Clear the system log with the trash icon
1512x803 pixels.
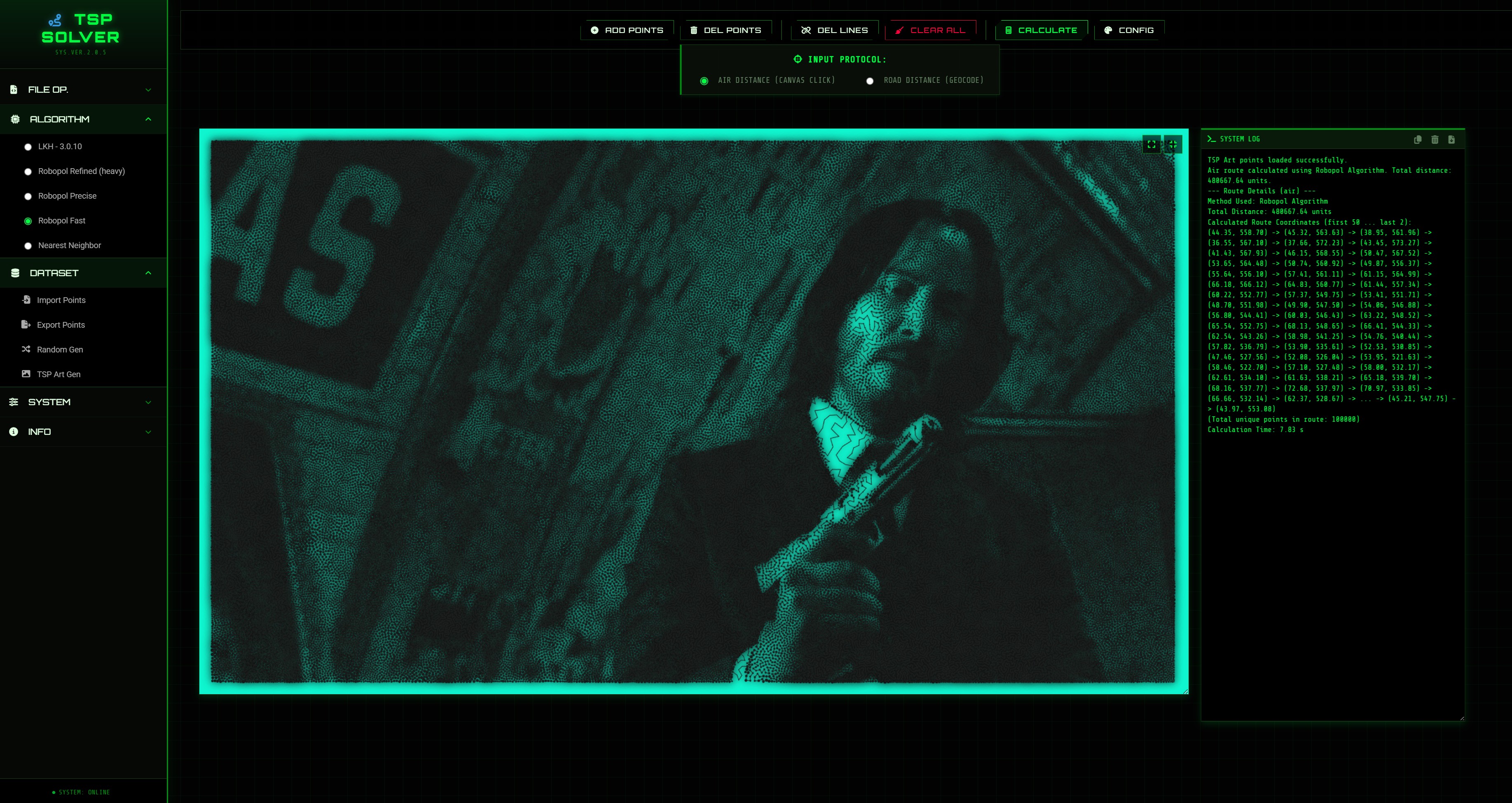(x=1435, y=140)
